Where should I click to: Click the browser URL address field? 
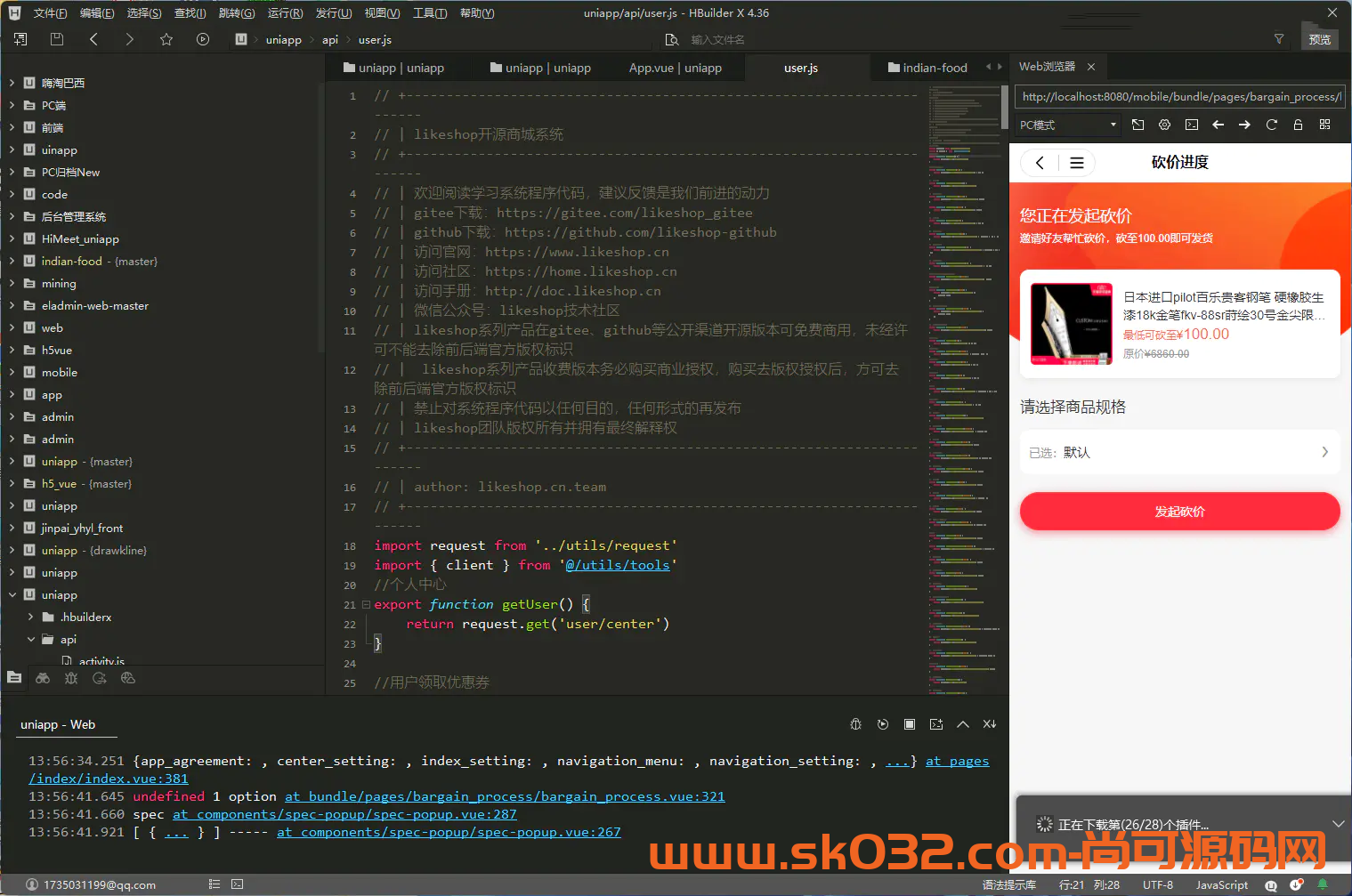(x=1179, y=96)
